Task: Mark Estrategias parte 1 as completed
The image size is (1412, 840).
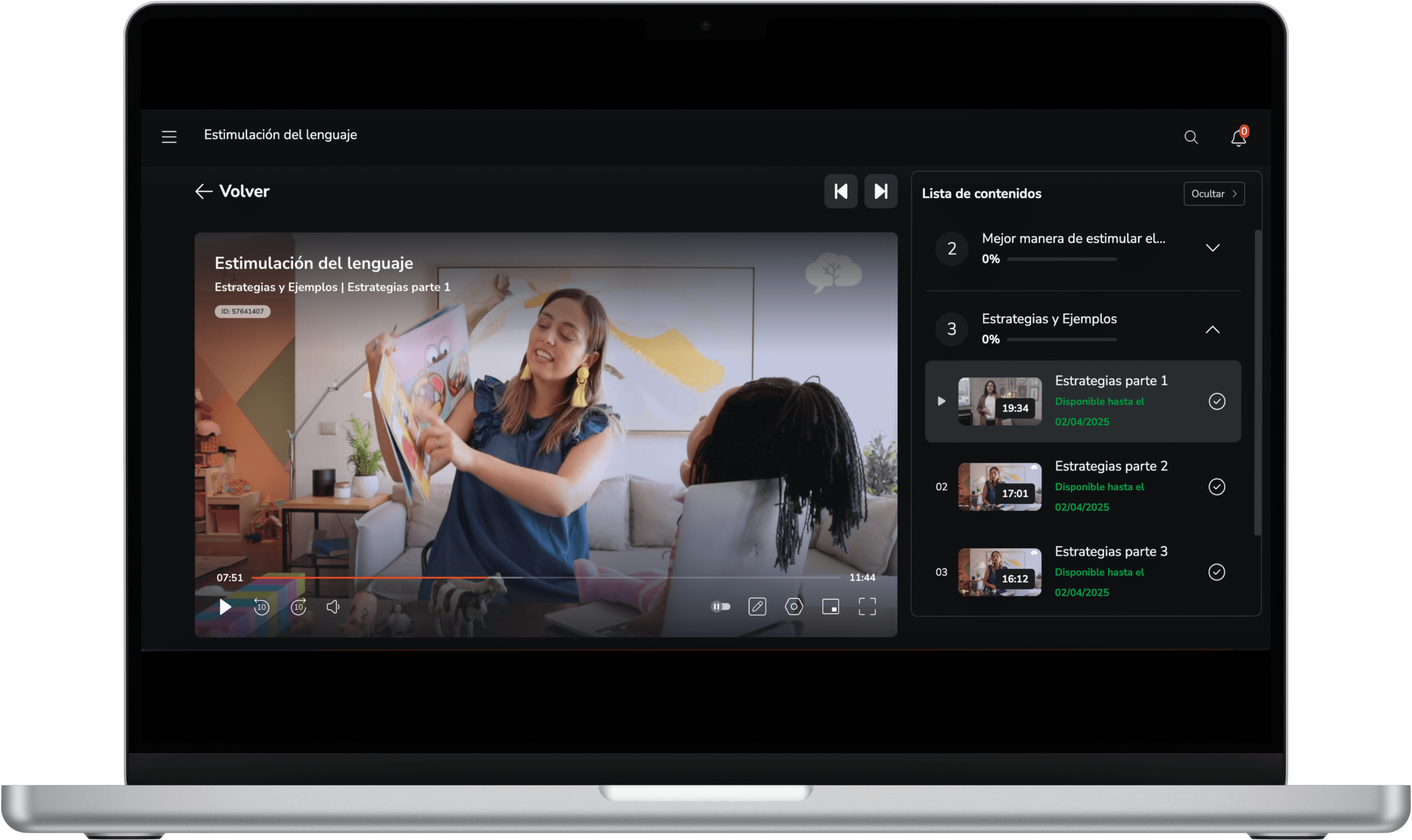Action: coord(1216,401)
